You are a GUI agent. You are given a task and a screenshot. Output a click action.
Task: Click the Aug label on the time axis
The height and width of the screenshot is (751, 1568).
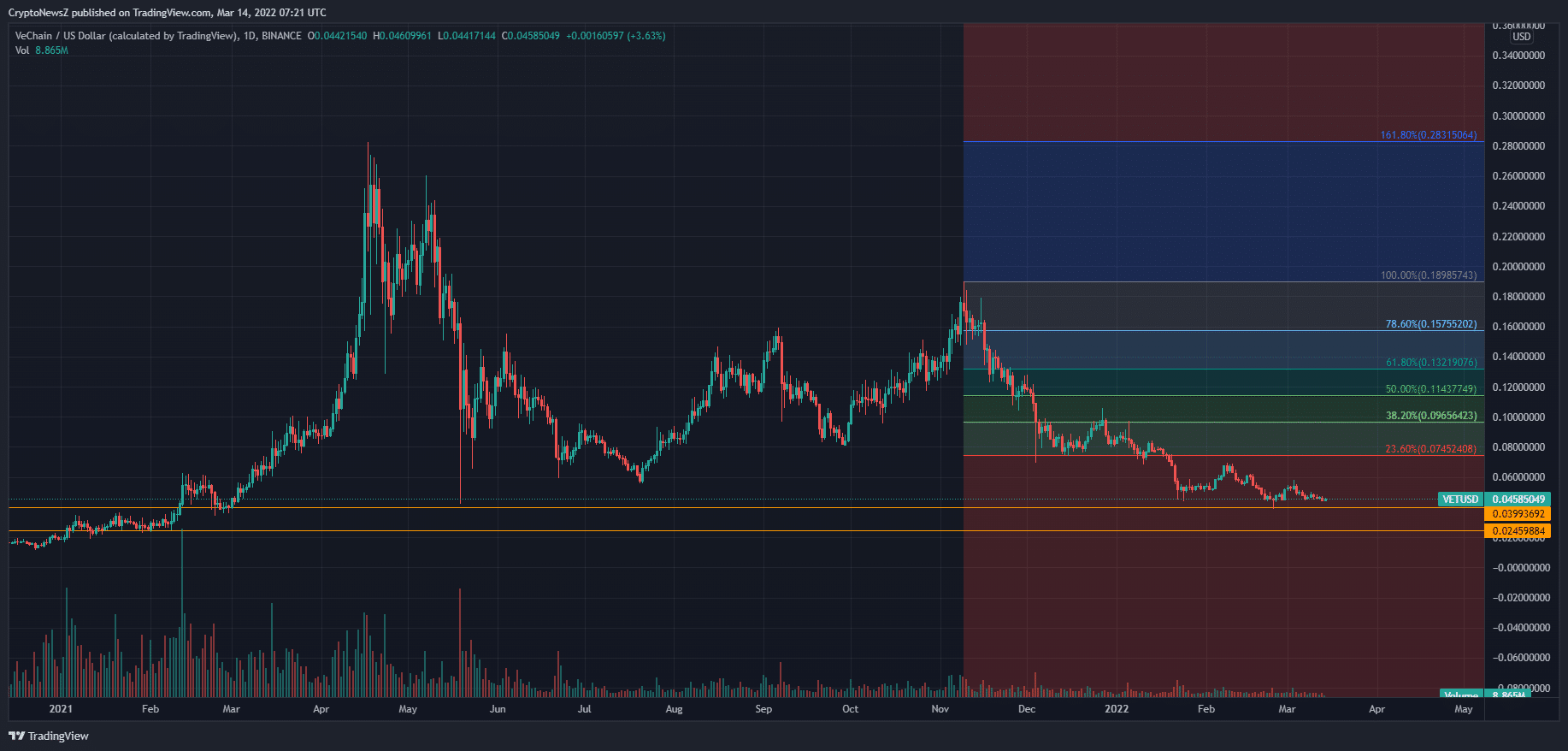(x=674, y=709)
